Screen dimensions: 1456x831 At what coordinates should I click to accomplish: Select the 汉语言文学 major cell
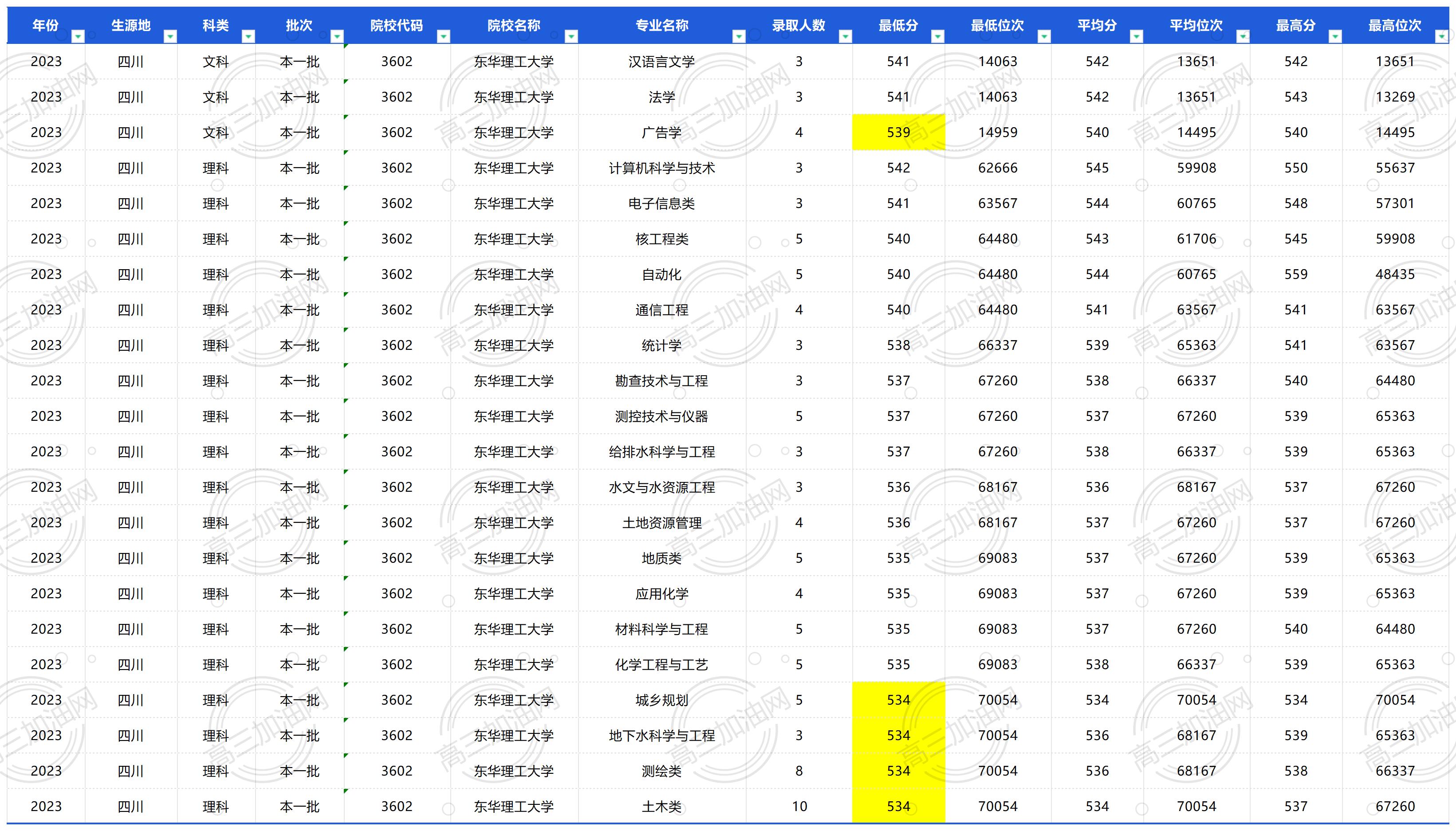[x=662, y=62]
